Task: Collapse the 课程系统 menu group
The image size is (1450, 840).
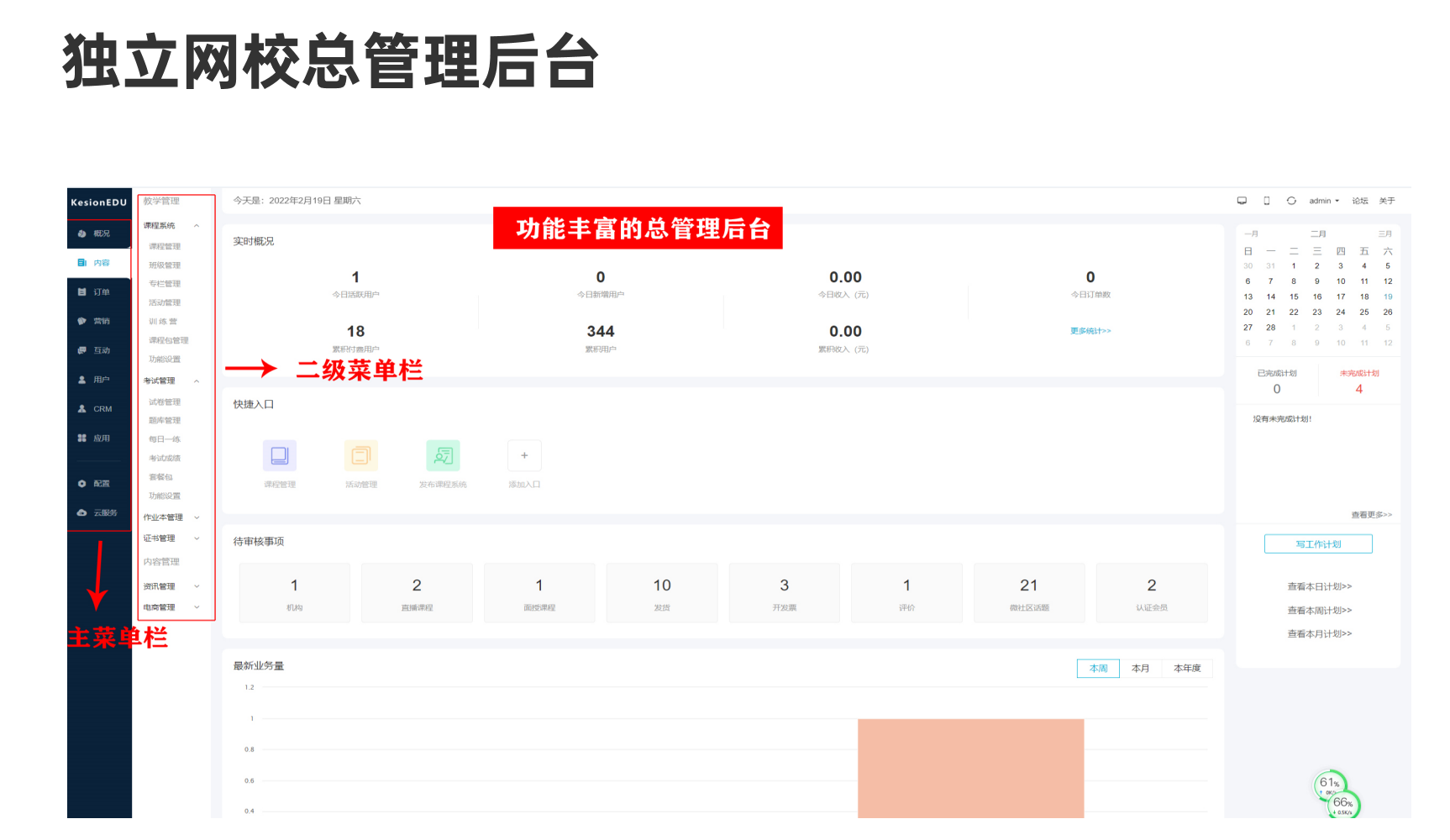Action: [197, 226]
